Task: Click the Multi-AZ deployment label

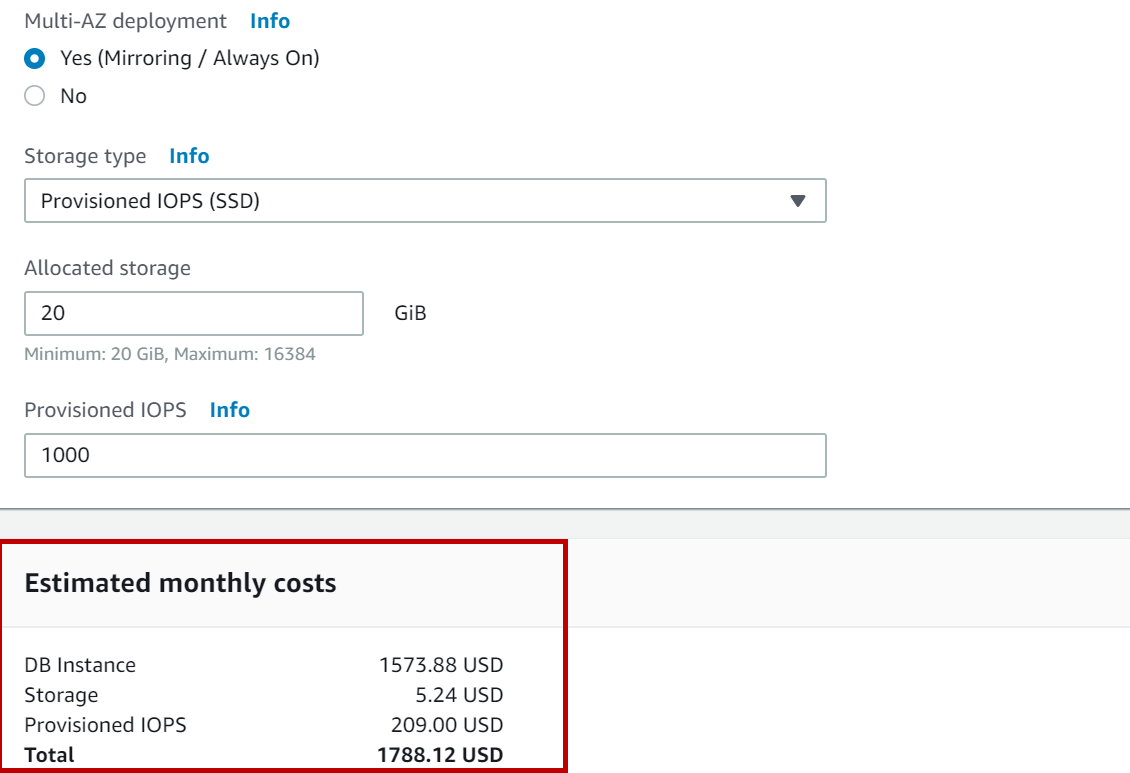Action: click(125, 20)
